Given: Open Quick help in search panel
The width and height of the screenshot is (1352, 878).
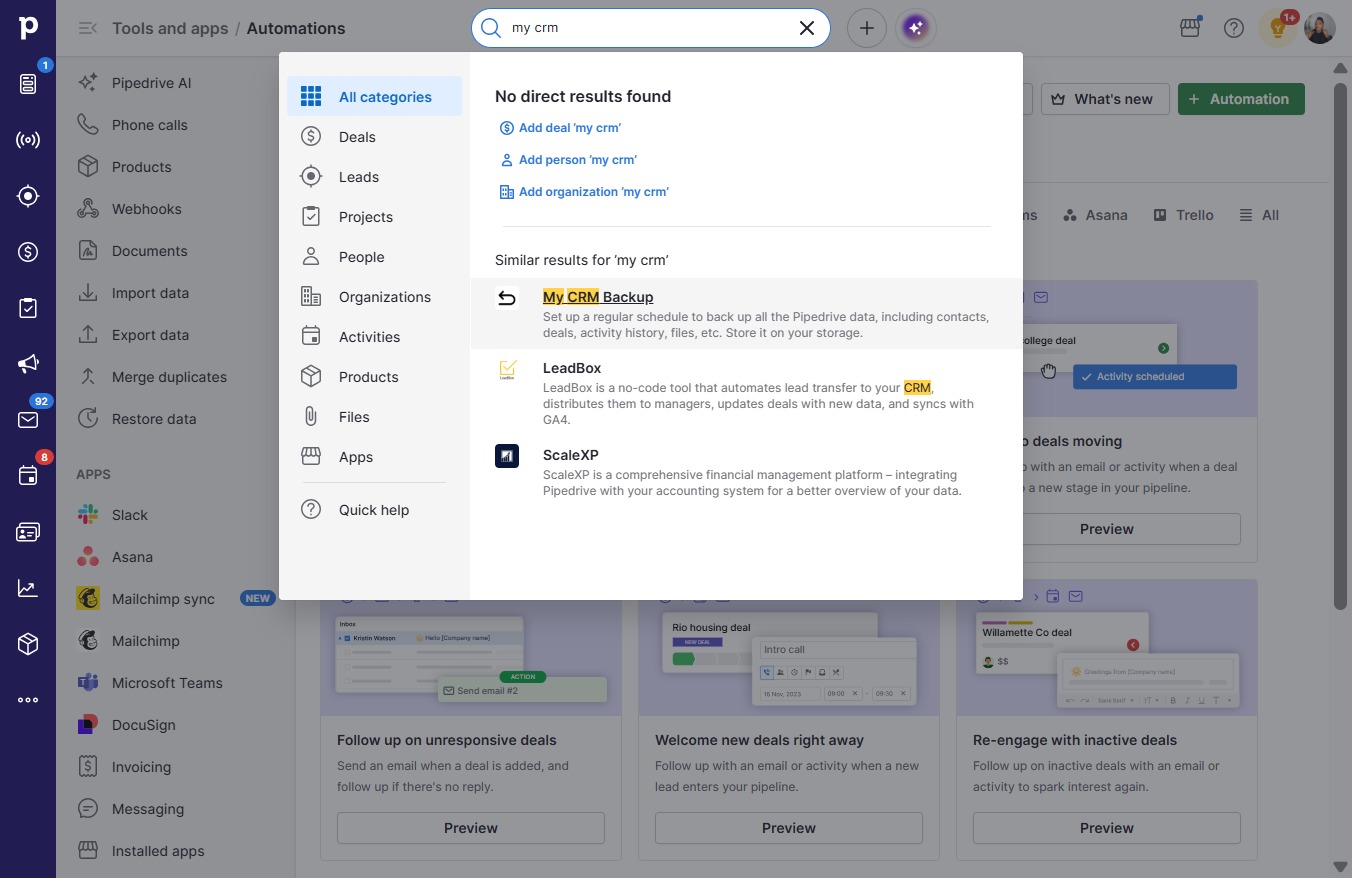Looking at the screenshot, I should point(374,510).
